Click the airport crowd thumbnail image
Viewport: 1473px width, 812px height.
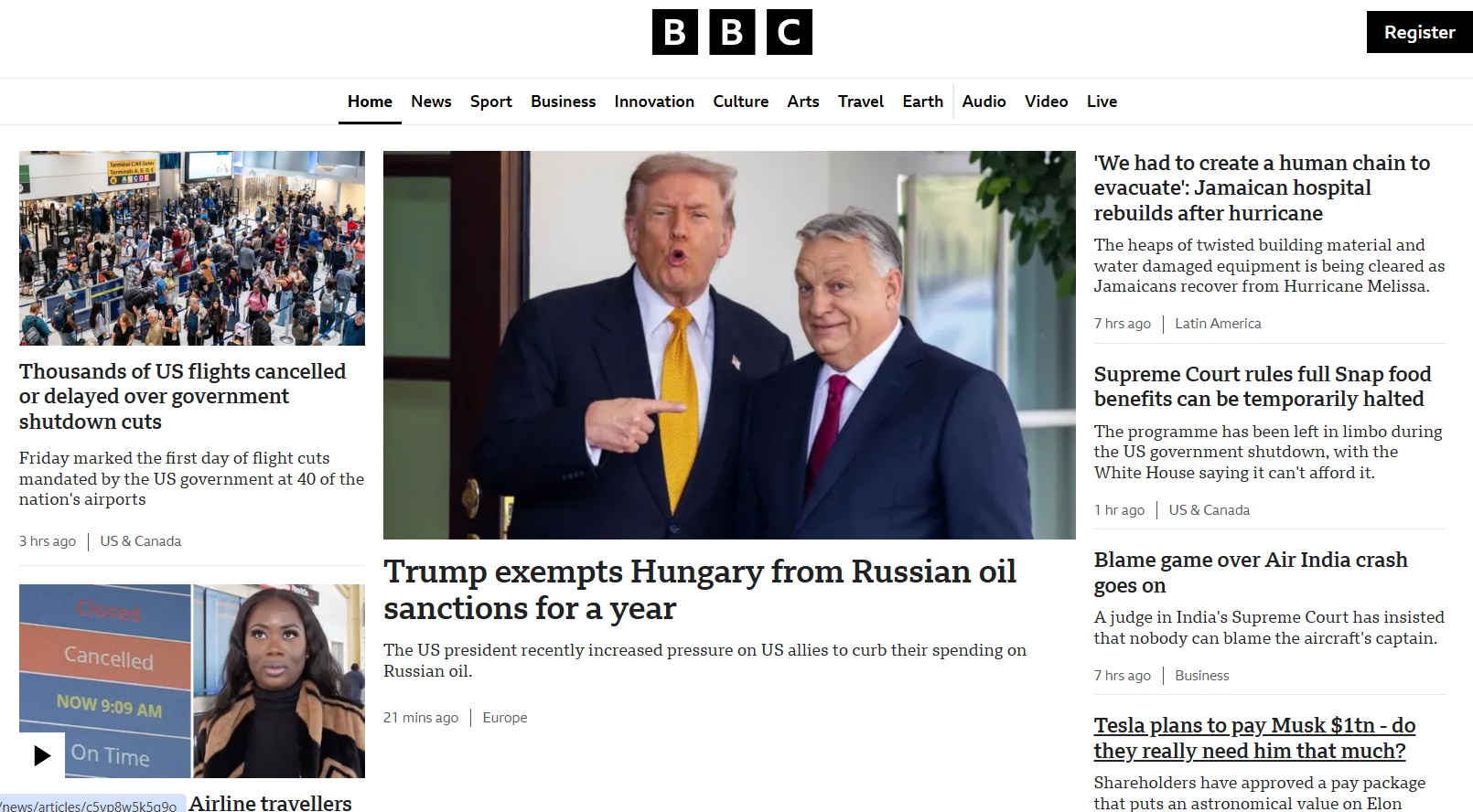pos(192,248)
